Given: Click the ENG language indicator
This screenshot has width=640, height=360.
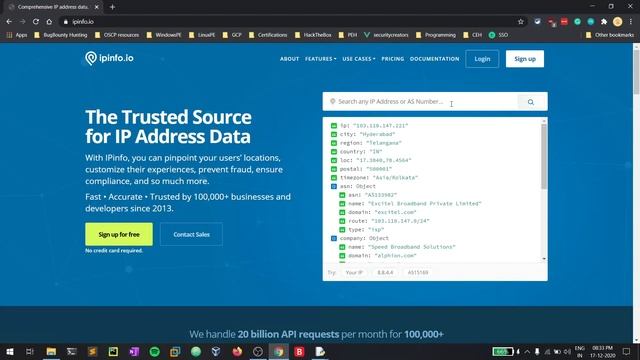Looking at the screenshot, I should click(580, 352).
